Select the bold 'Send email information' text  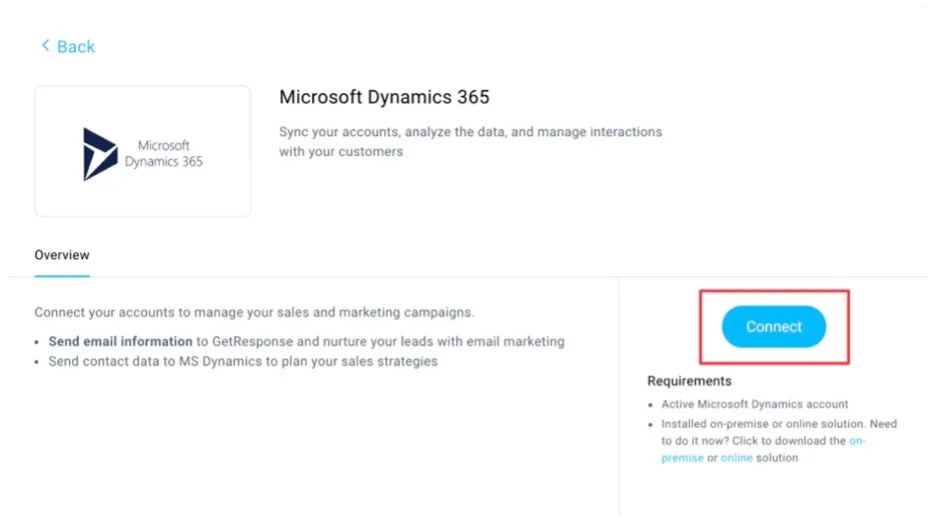[120, 341]
